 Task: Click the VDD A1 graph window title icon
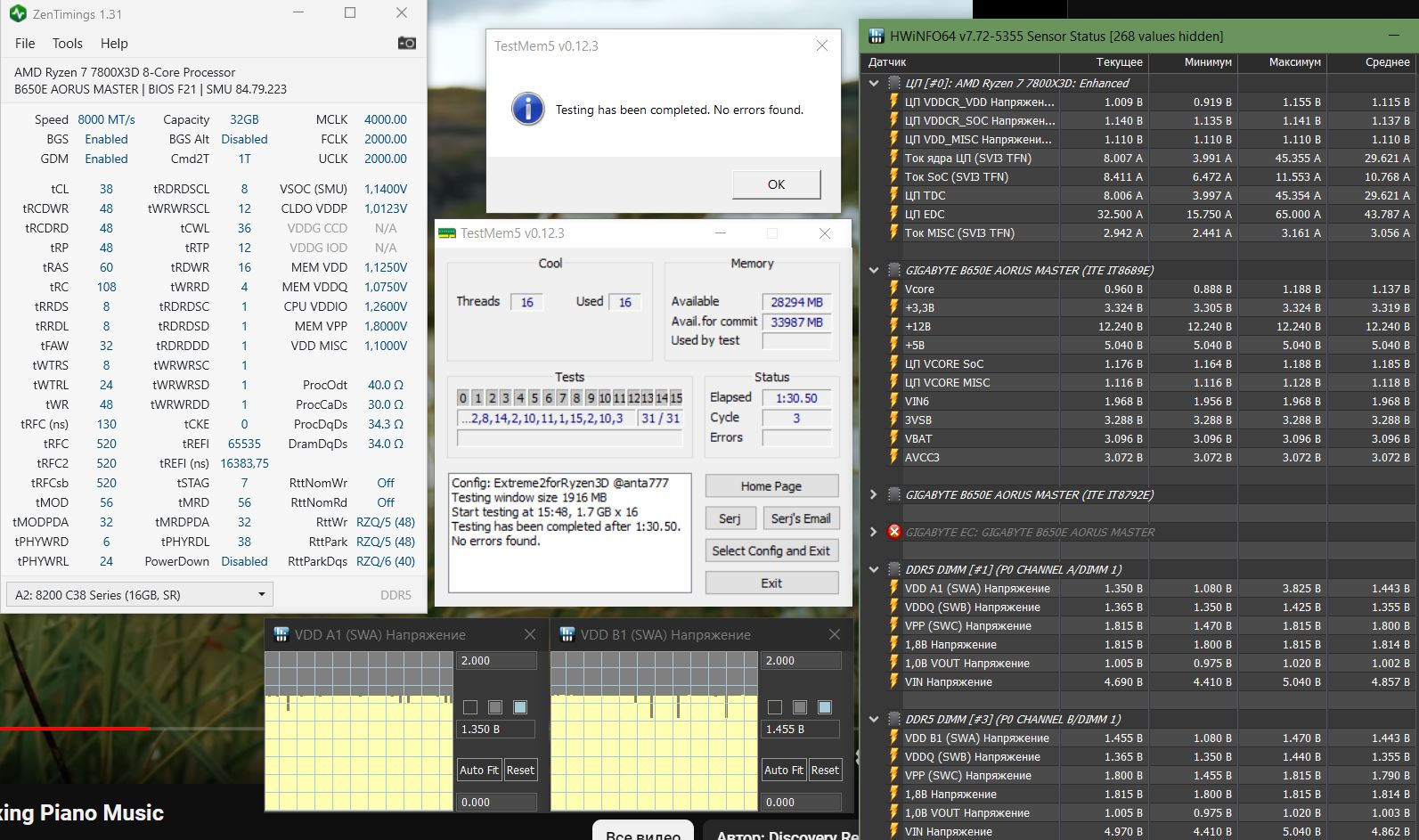[281, 634]
